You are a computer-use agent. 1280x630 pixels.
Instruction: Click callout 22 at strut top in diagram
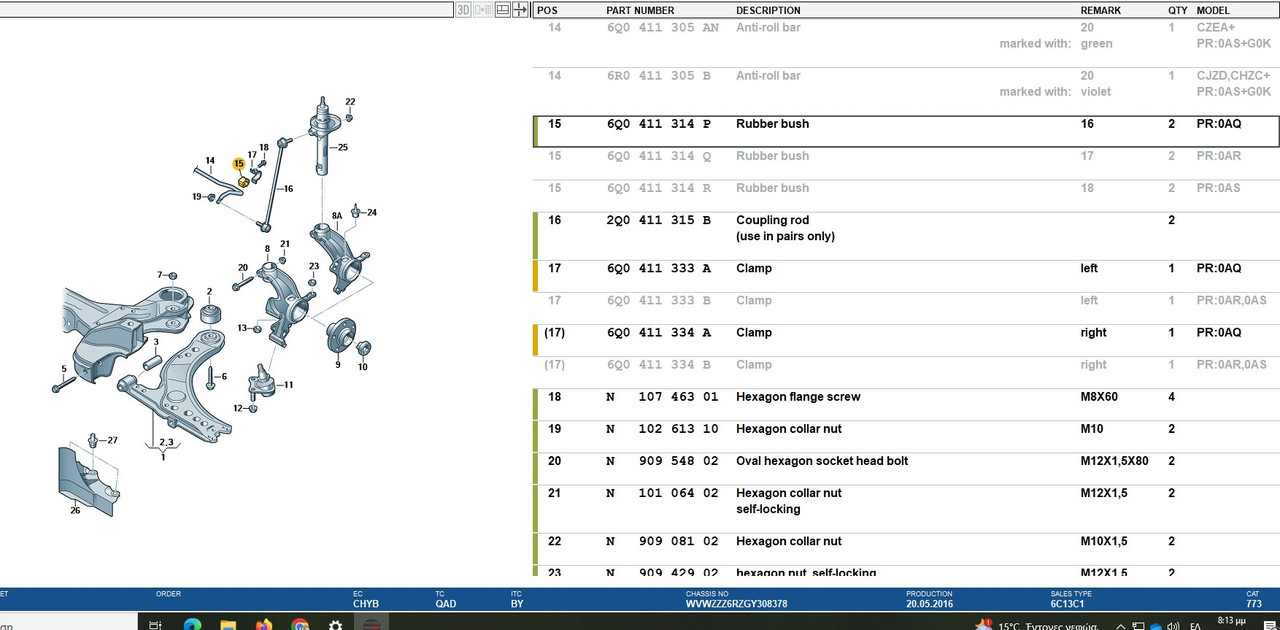[350, 102]
